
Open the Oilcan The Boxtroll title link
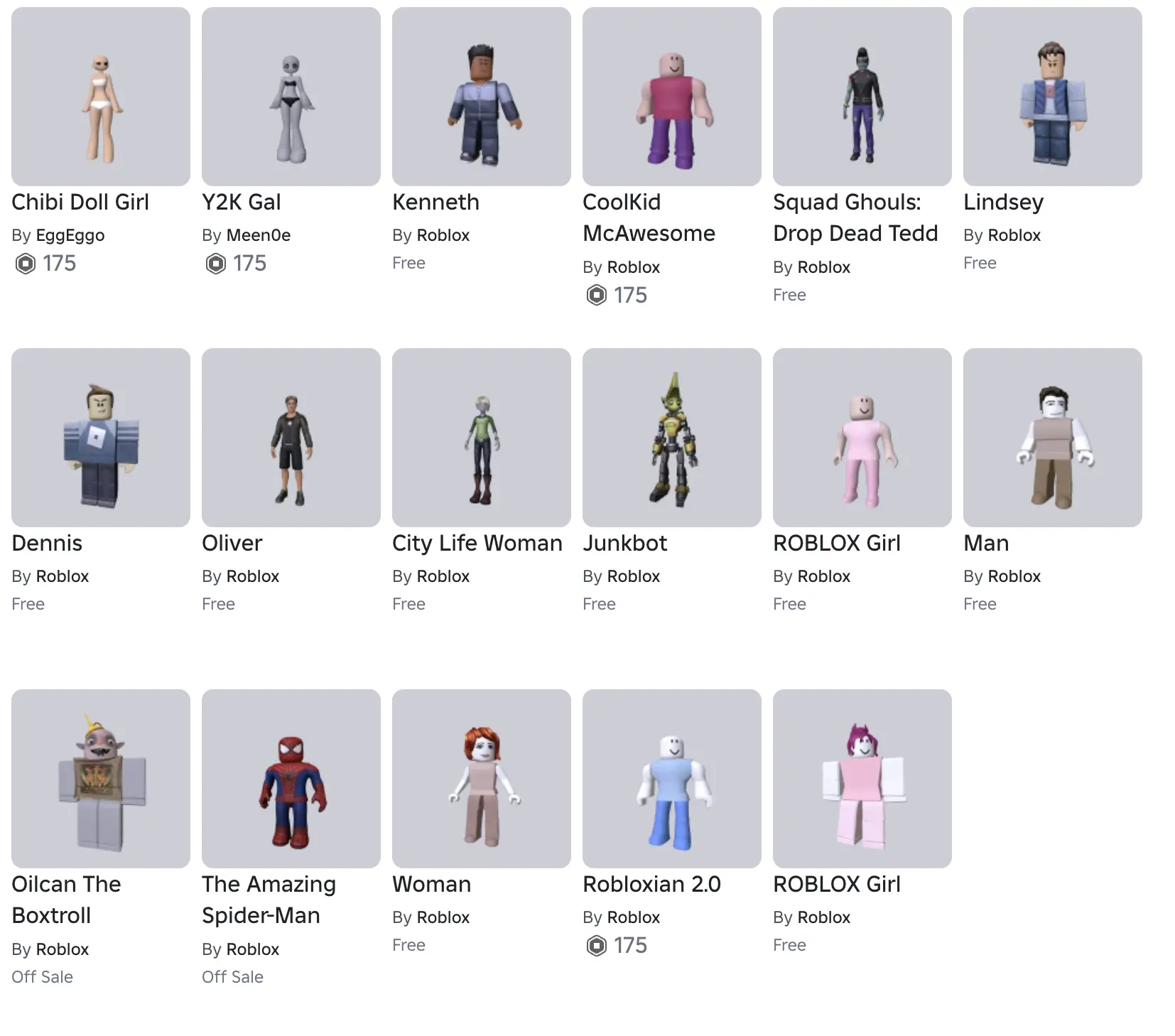pyautogui.click(x=66, y=900)
